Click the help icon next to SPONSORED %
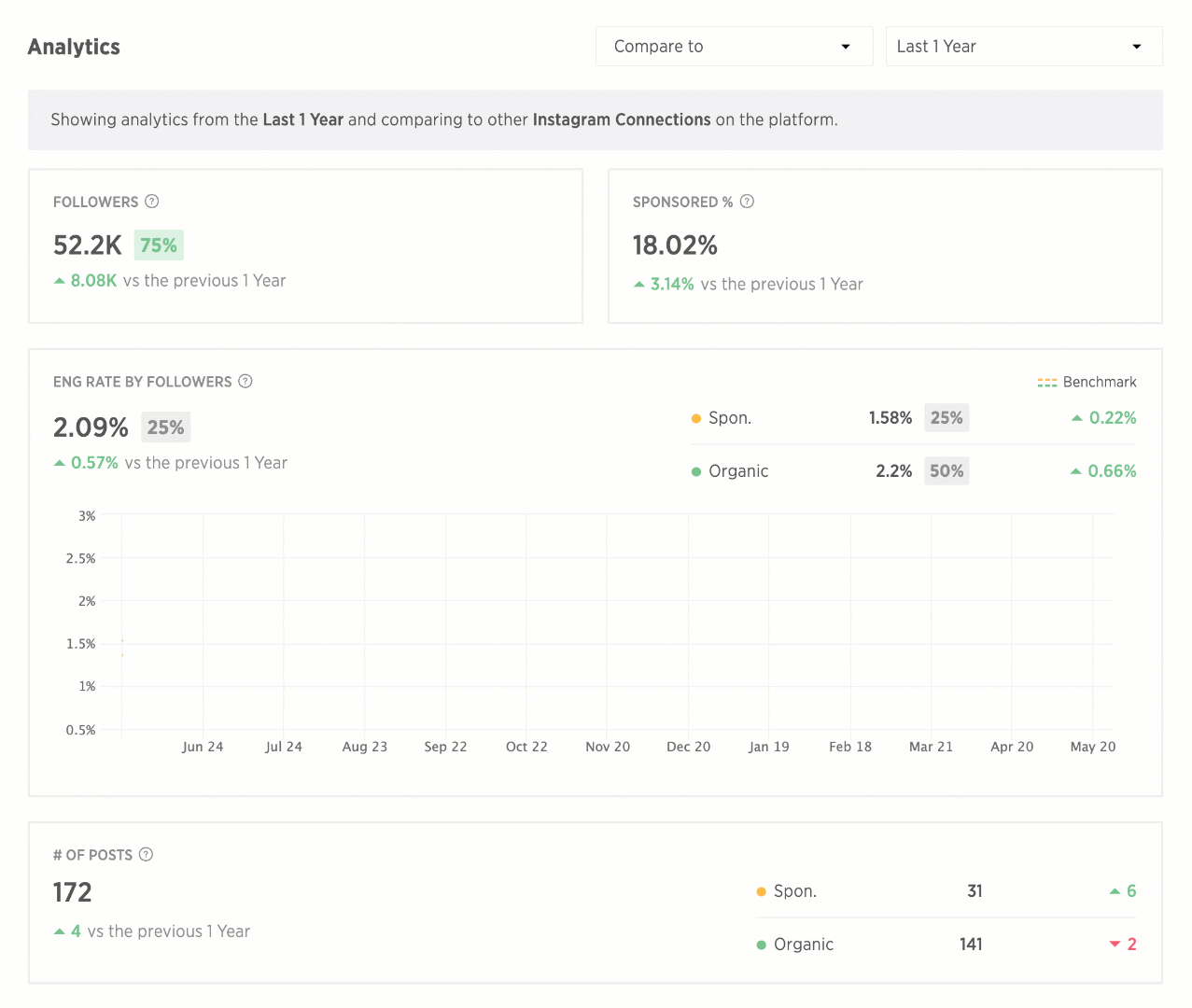 747,202
